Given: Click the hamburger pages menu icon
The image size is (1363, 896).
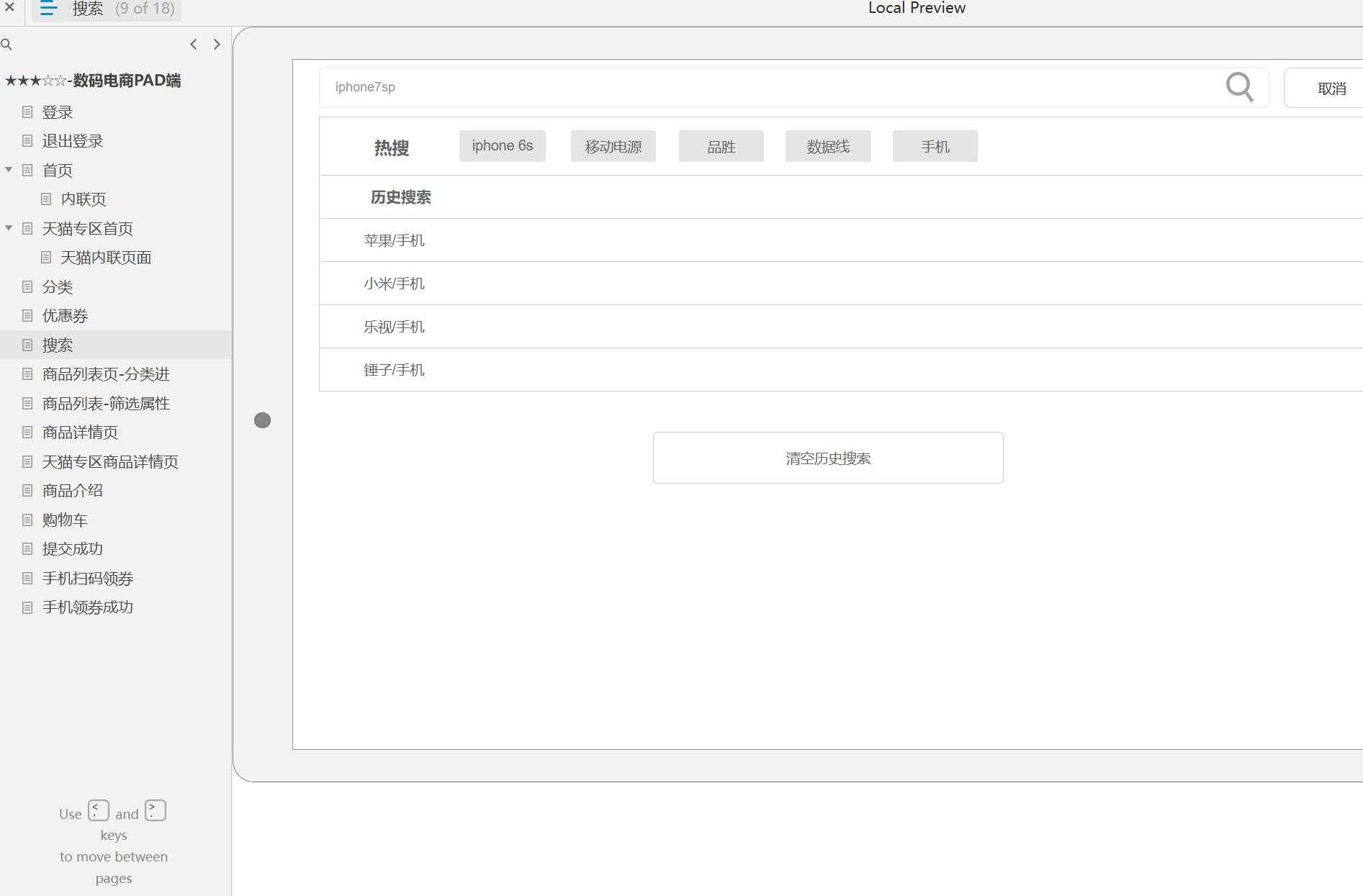Looking at the screenshot, I should click(x=48, y=9).
